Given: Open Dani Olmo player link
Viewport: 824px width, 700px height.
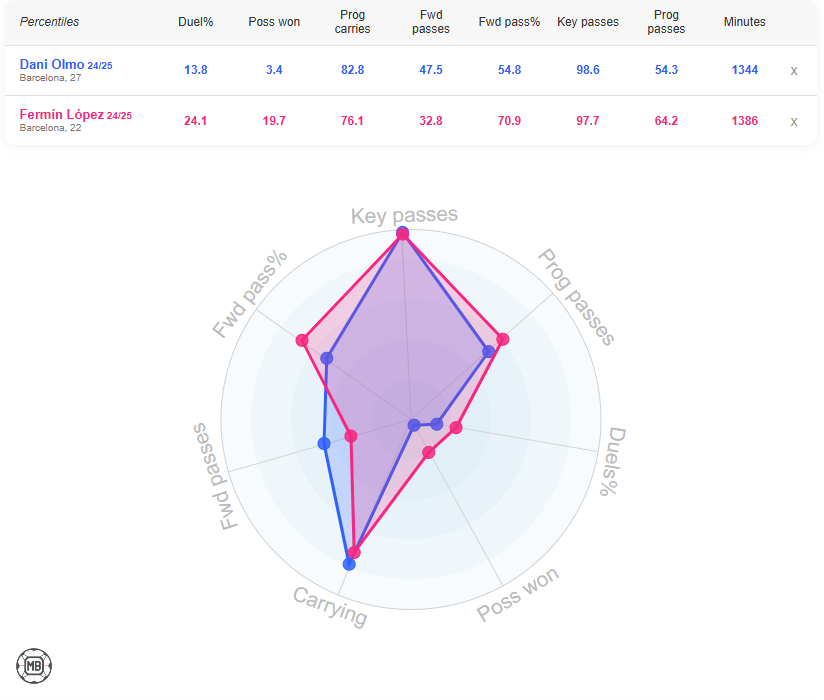Looking at the screenshot, I should [x=52, y=65].
